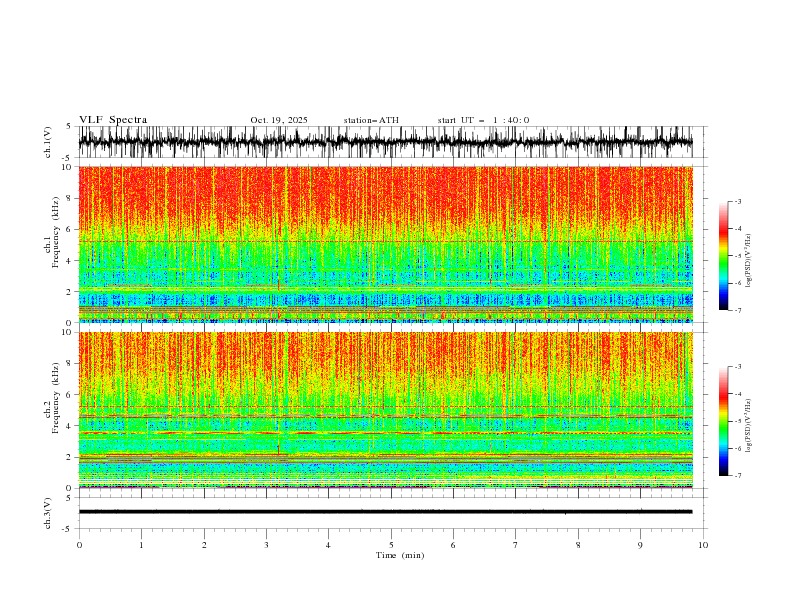Image resolution: width=792 pixels, height=612 pixels.
Task: Click the "ch.3(V)" axis label
Action: pyautogui.click(x=48, y=513)
